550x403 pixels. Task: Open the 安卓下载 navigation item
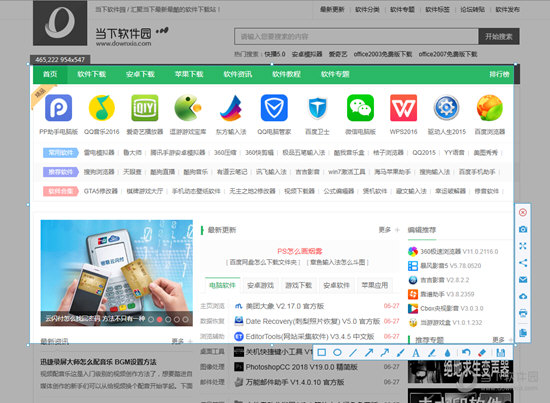pos(140,74)
